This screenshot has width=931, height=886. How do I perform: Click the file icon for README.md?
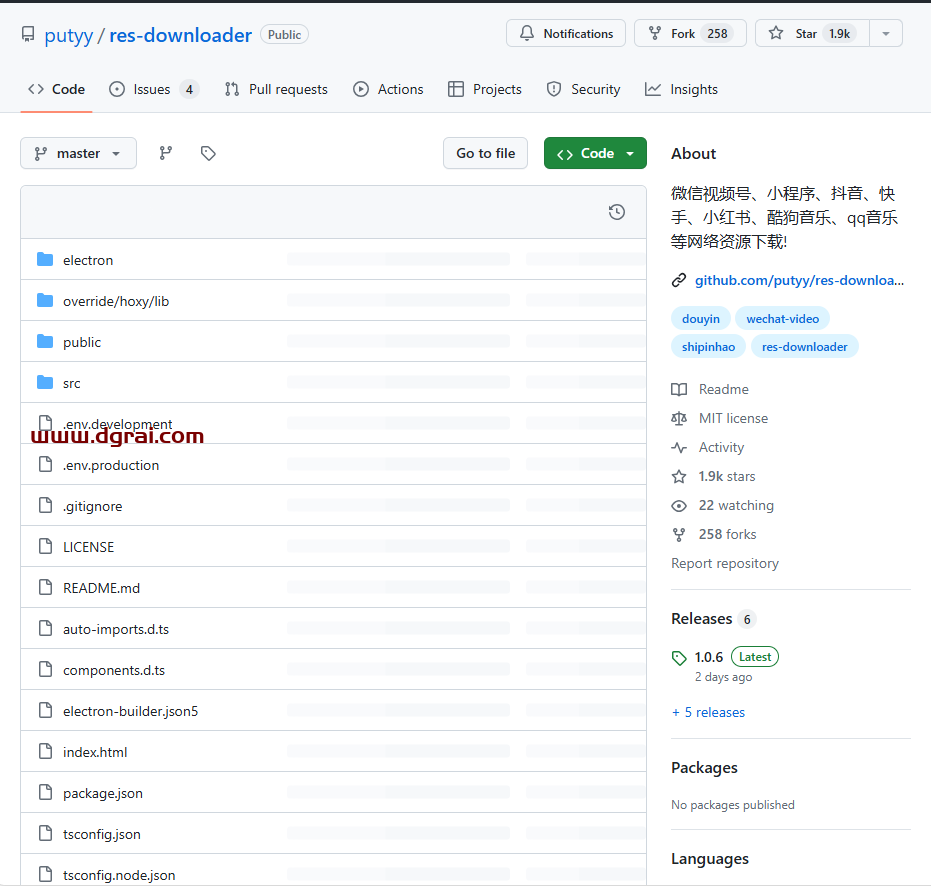pos(45,587)
